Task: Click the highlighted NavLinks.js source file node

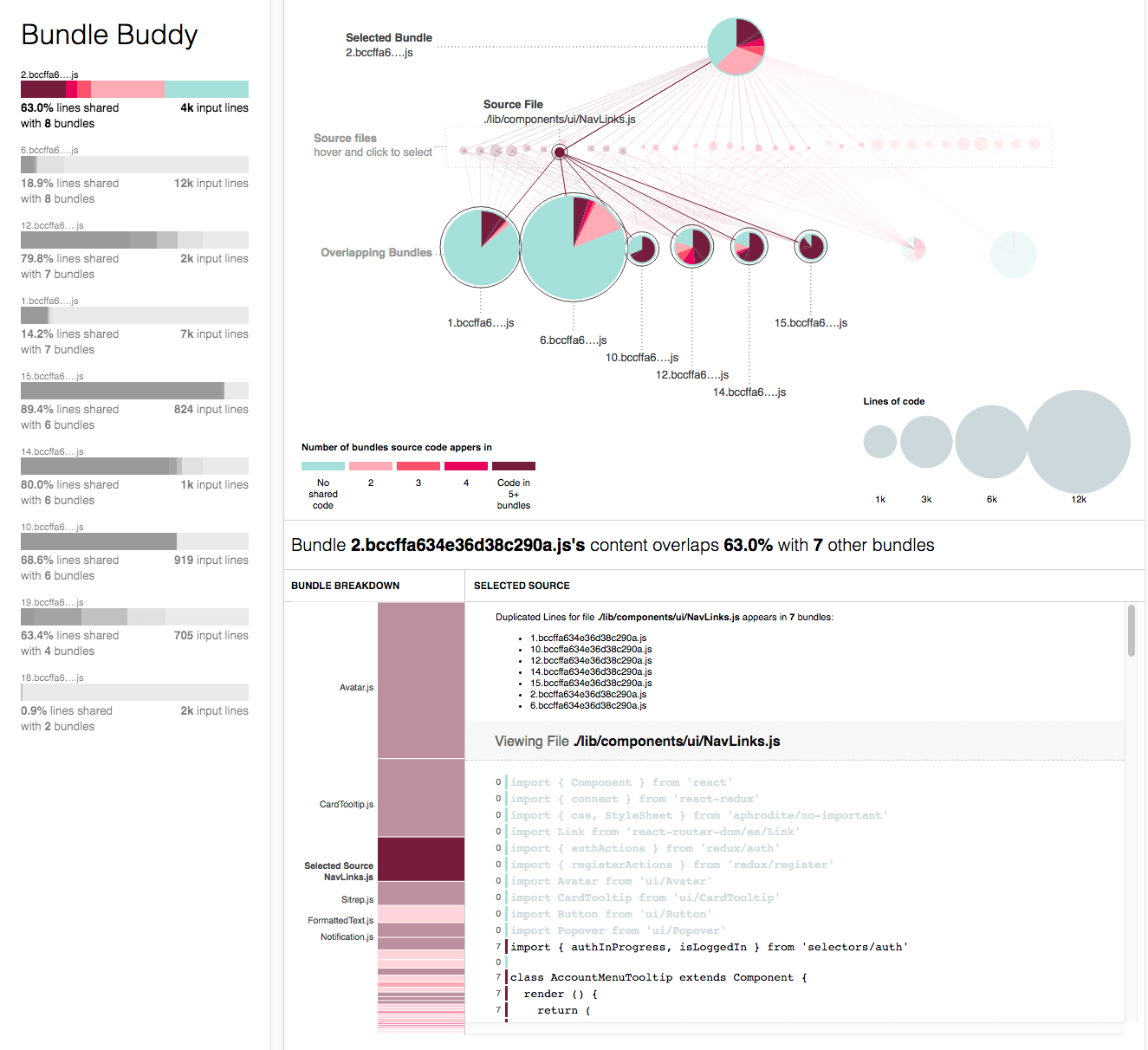Action: [560, 152]
